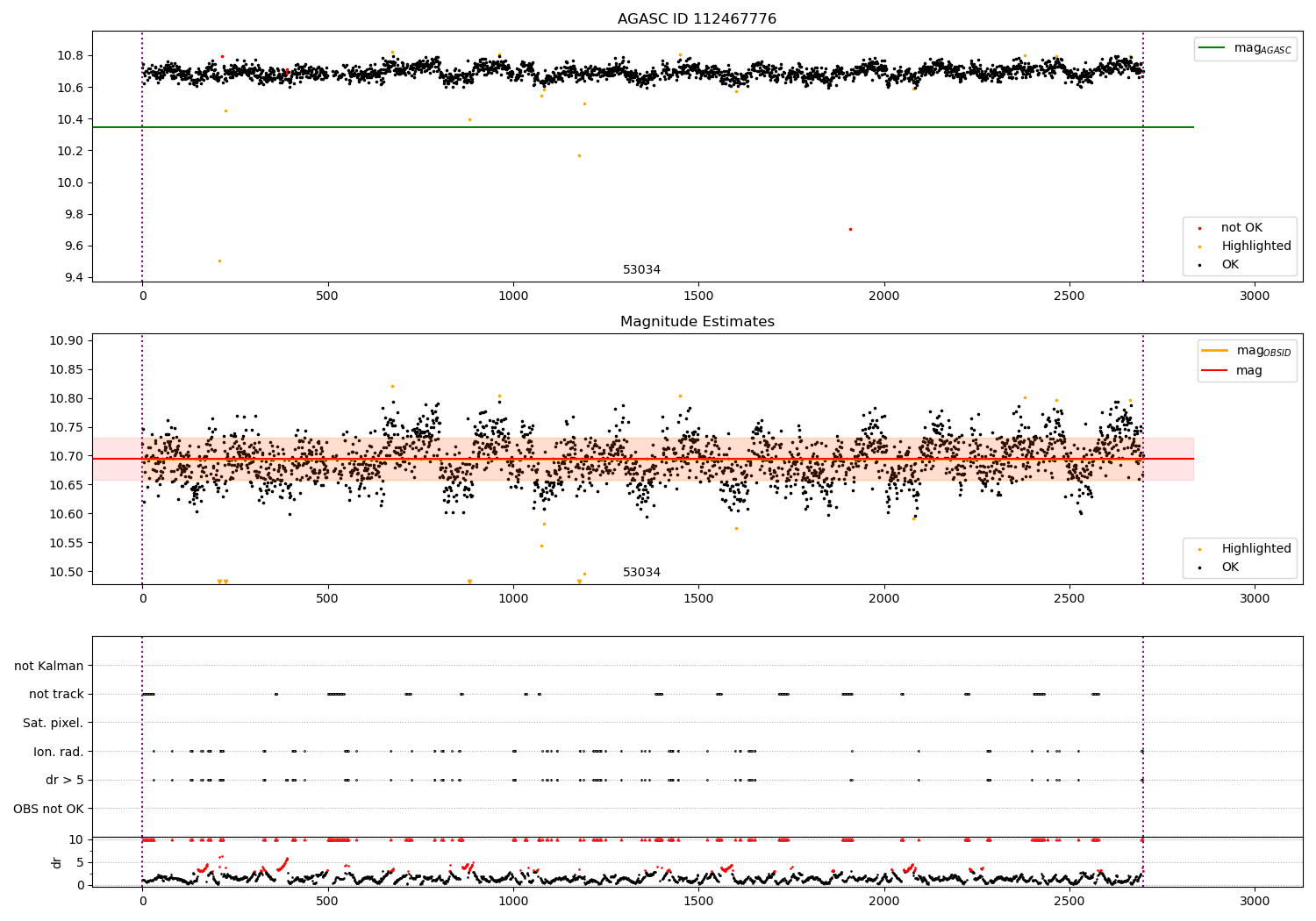
Task: Click the 'dr > 5' row label
Action: click(x=65, y=780)
